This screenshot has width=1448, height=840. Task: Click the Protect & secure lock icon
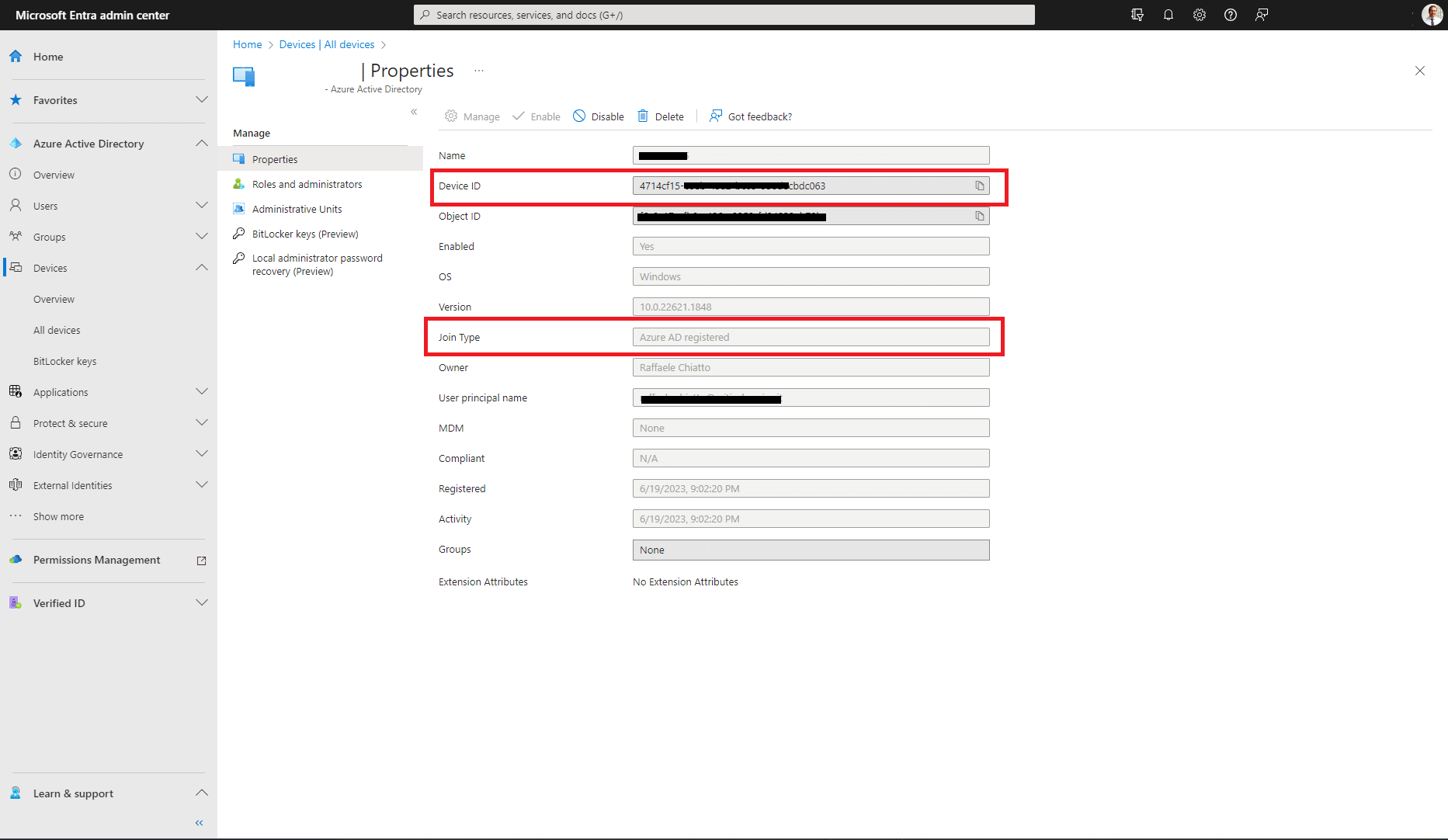tap(16, 422)
